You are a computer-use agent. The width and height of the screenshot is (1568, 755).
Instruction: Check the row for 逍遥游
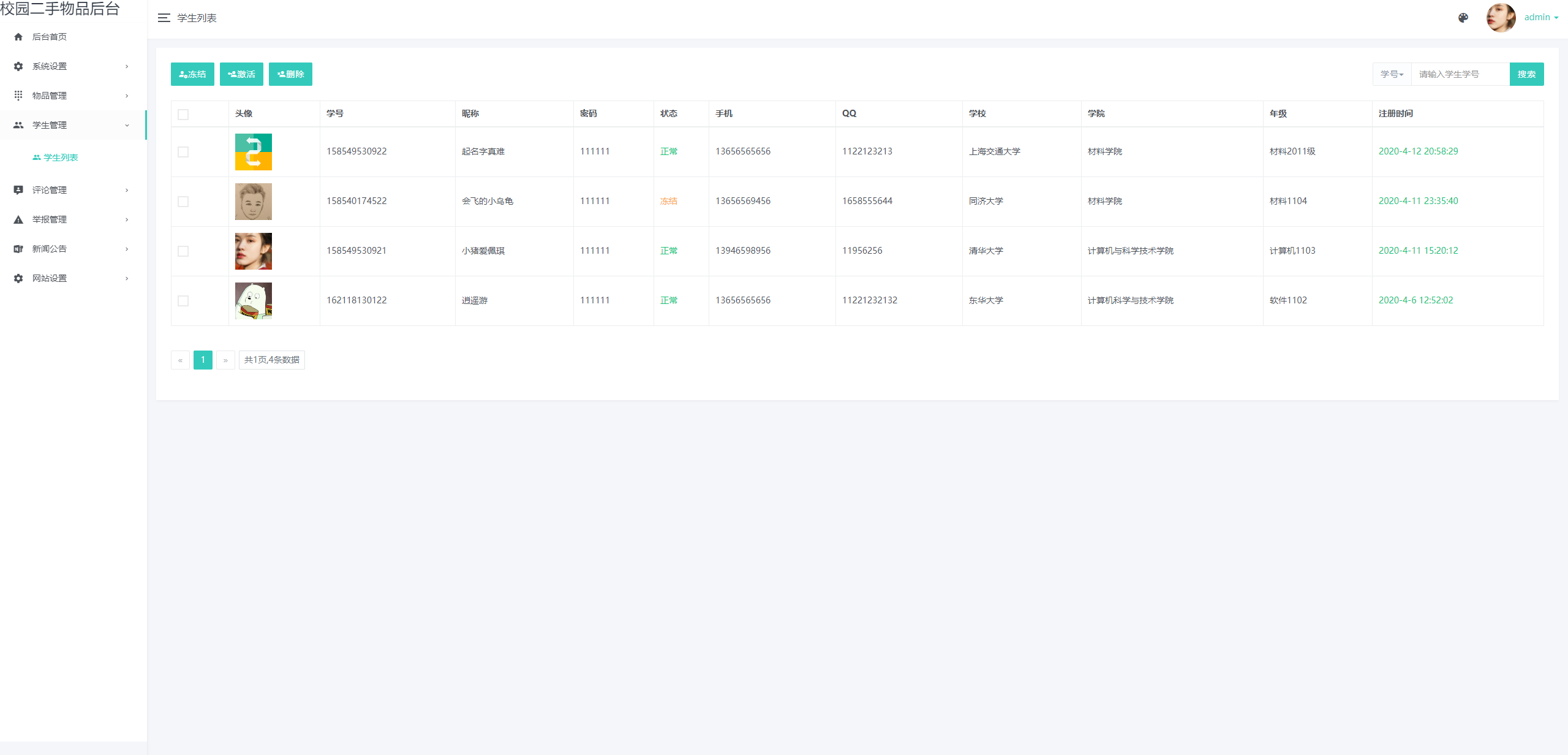pyautogui.click(x=183, y=301)
